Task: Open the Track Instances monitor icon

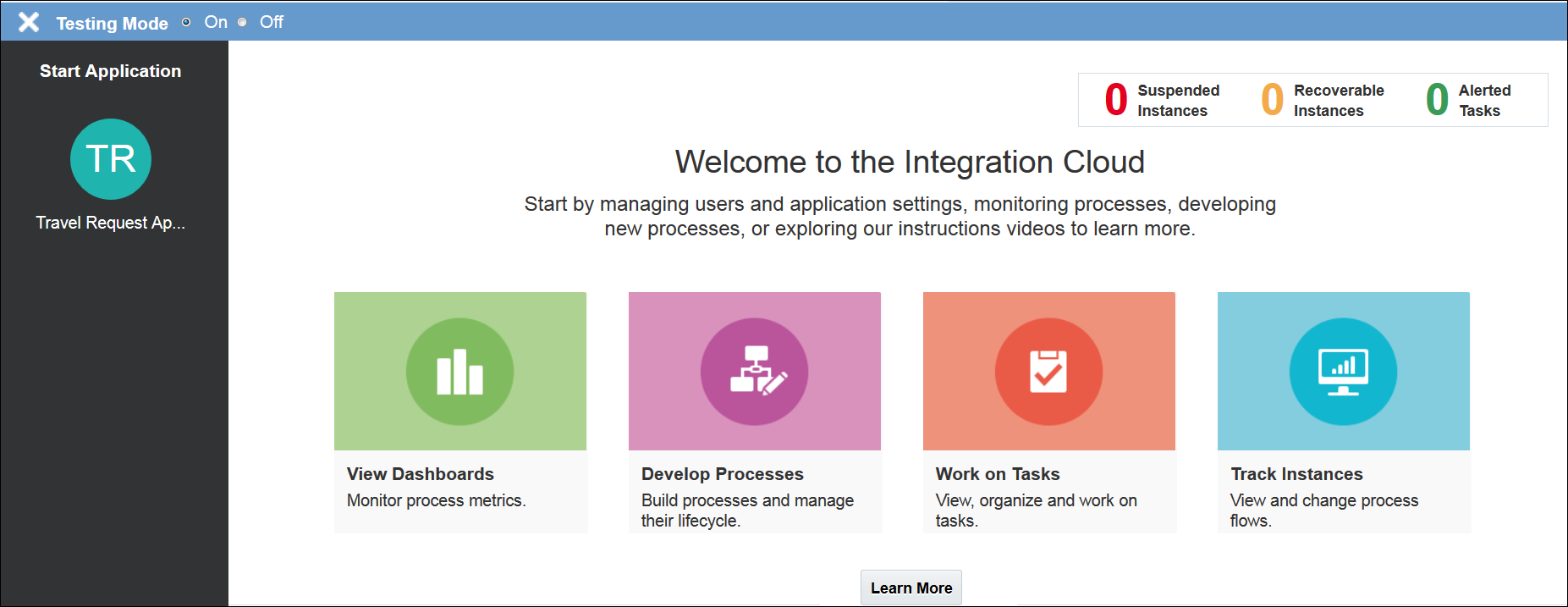Action: (1343, 372)
